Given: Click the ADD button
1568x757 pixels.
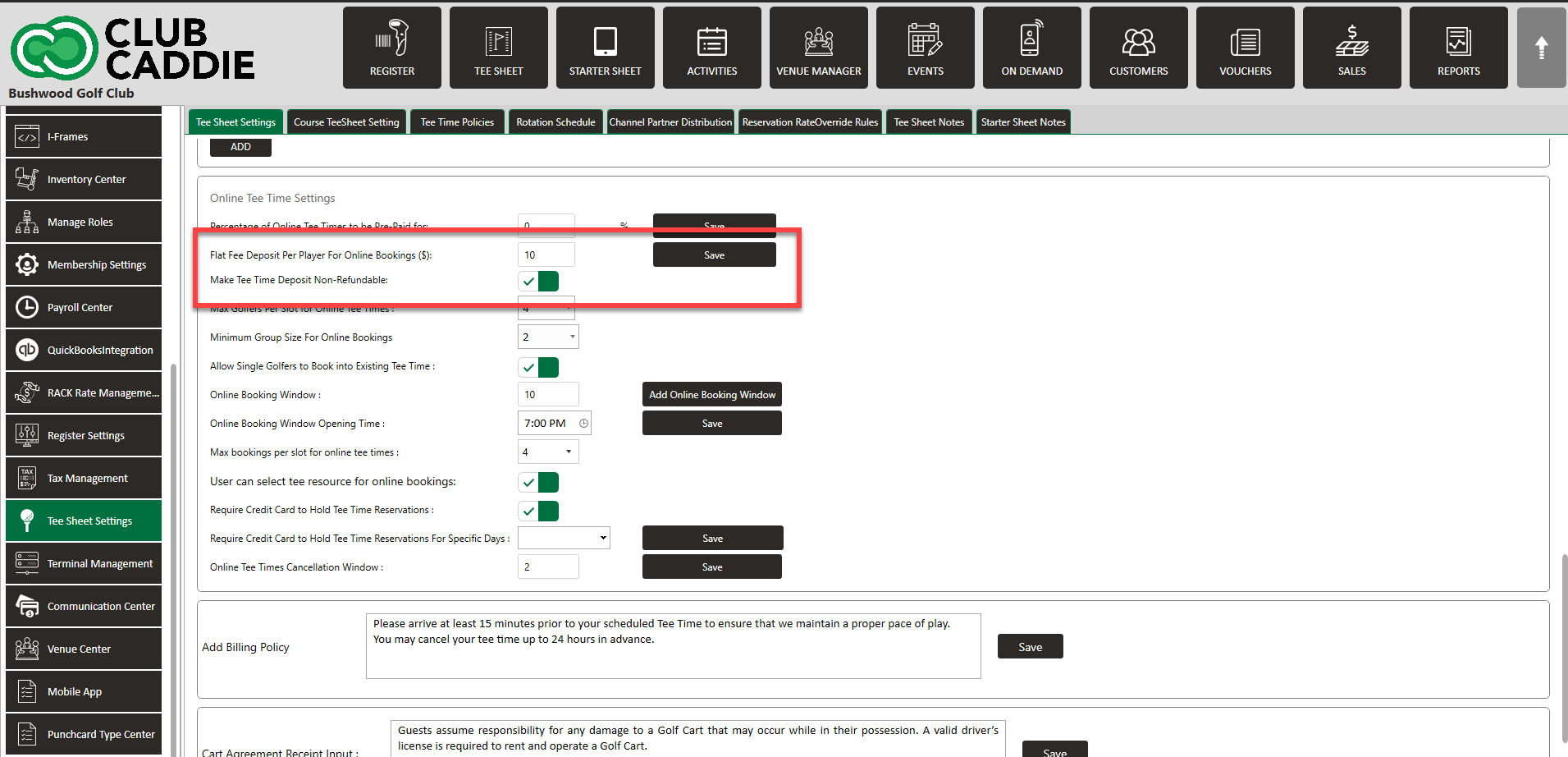Looking at the screenshot, I should click(x=240, y=147).
